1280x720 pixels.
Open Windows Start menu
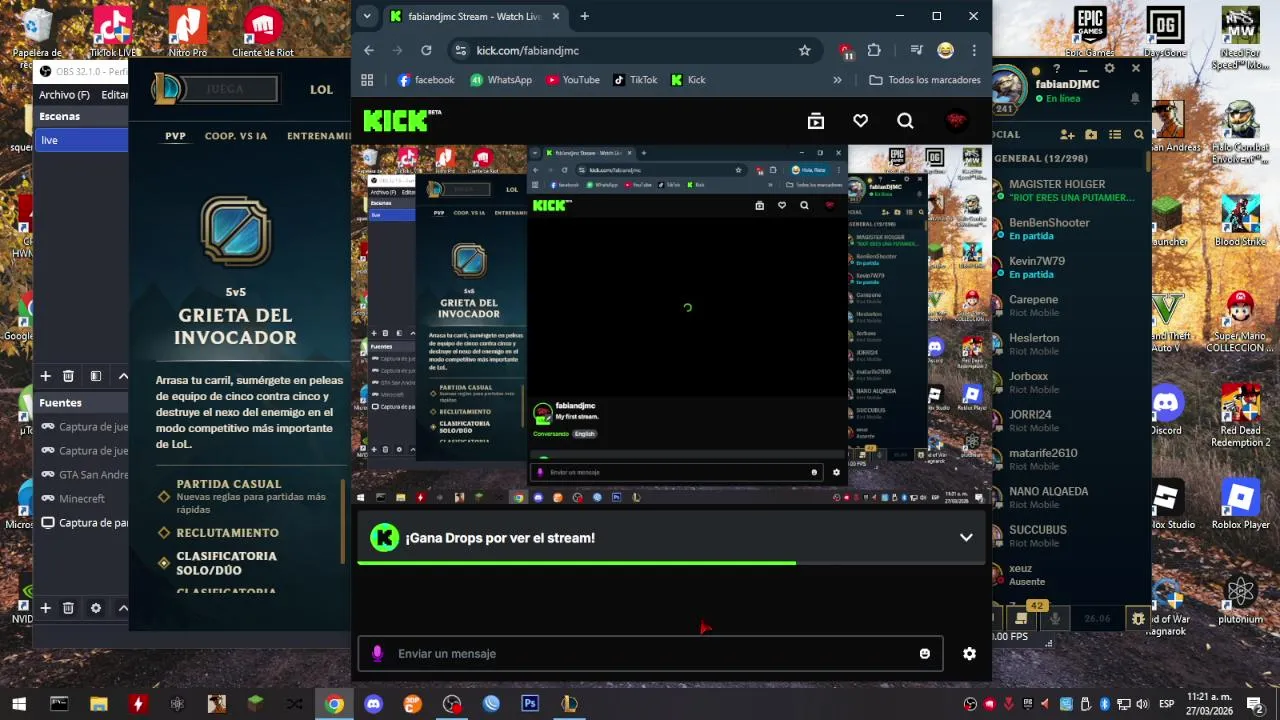click(19, 704)
